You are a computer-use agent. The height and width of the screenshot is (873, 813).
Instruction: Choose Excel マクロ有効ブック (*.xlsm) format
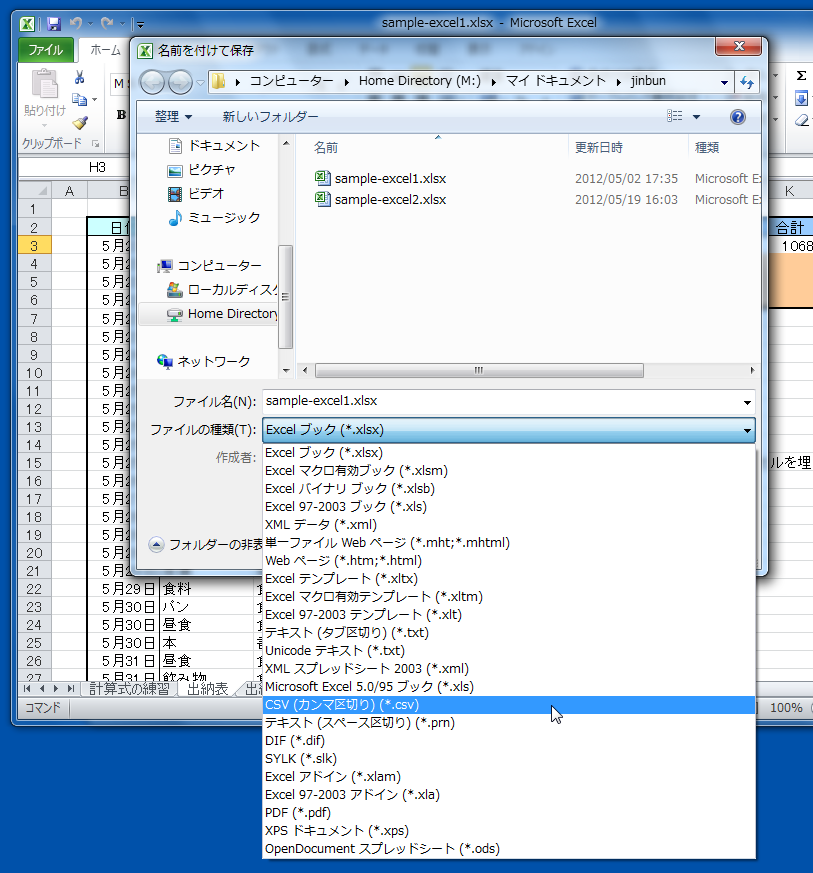509,471
